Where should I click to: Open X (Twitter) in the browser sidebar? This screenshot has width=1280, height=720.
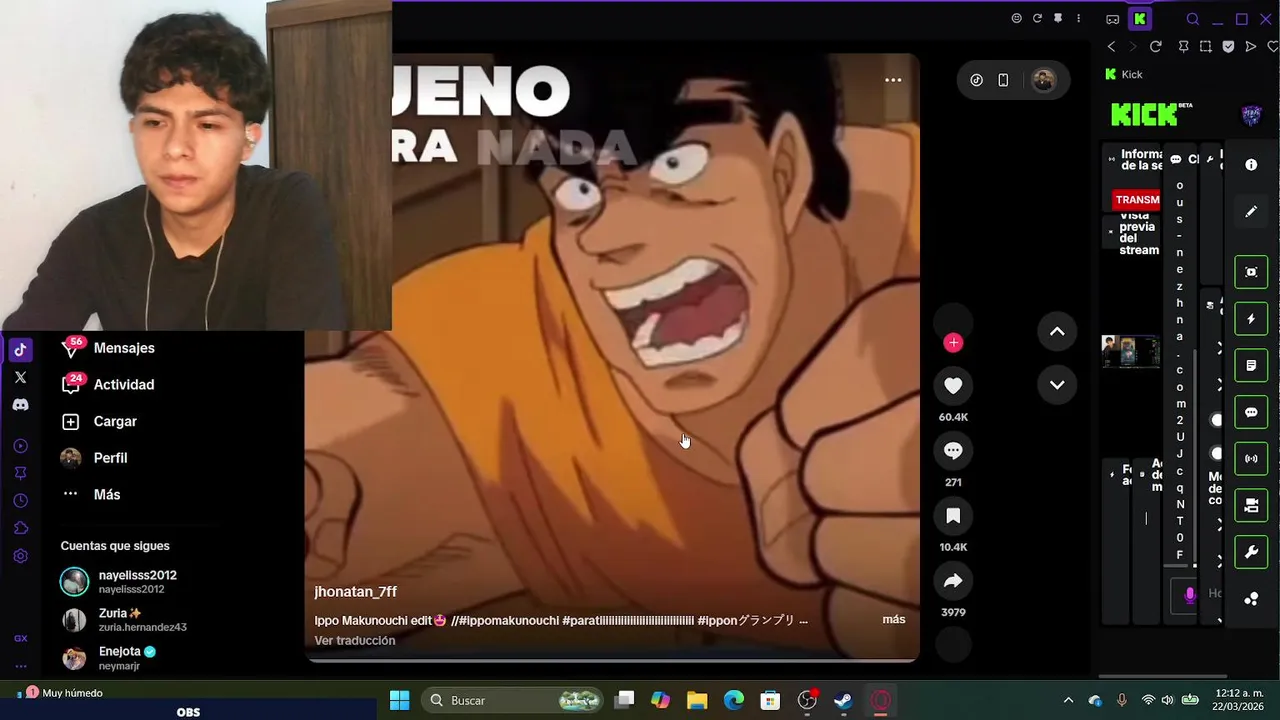[20, 377]
